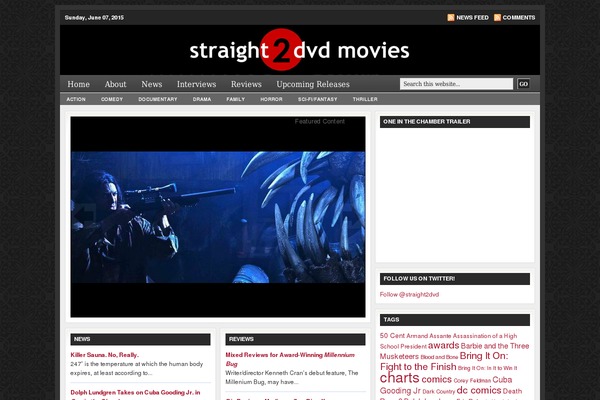Click the TAGS widget heading

tap(391, 320)
